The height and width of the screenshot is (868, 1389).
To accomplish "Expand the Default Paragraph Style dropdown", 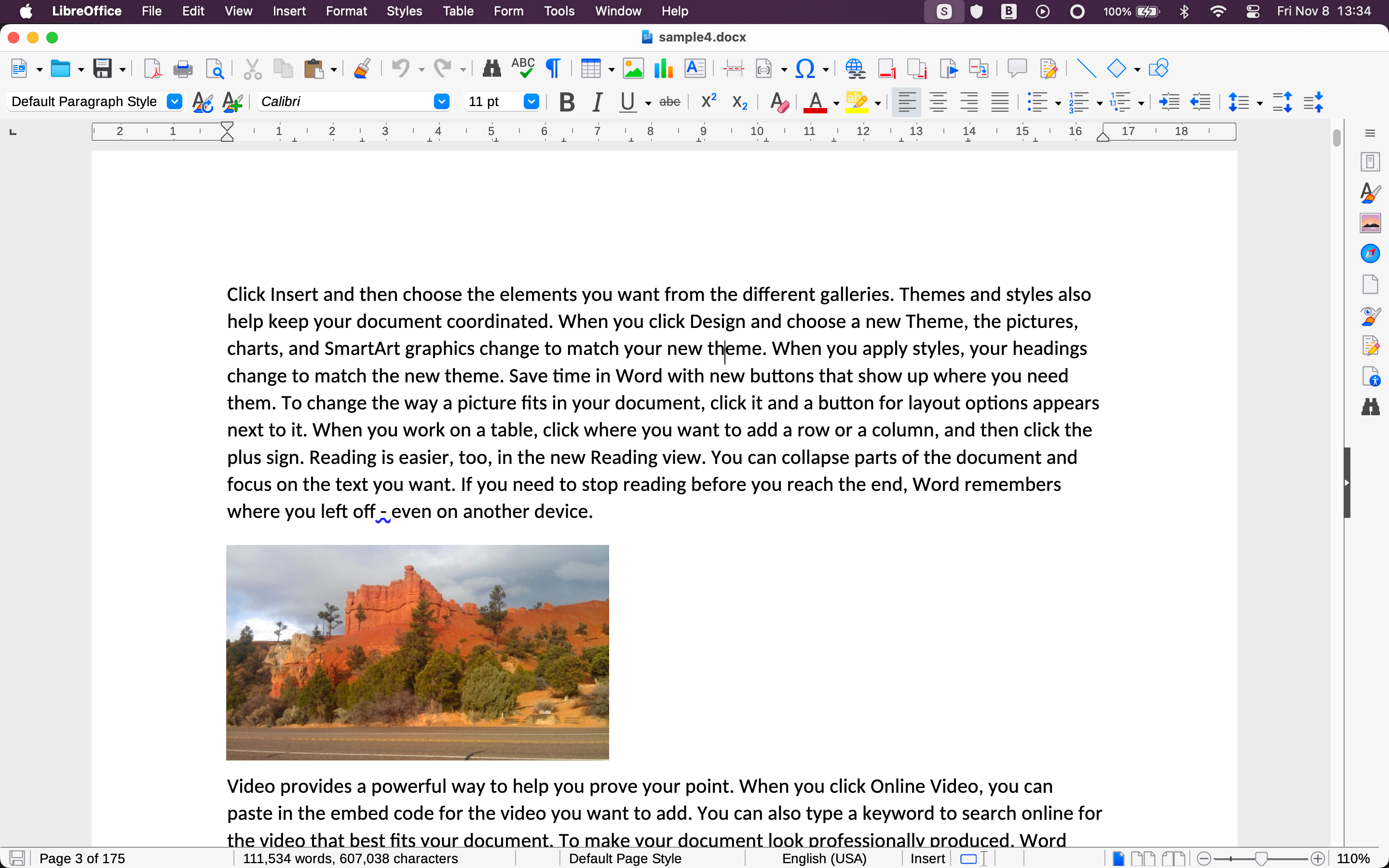I will 175,102.
